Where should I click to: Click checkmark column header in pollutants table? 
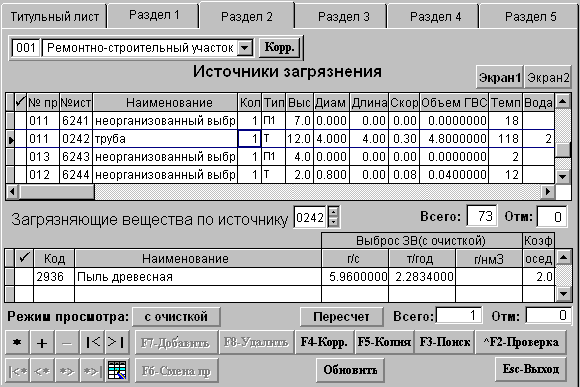click(24, 258)
